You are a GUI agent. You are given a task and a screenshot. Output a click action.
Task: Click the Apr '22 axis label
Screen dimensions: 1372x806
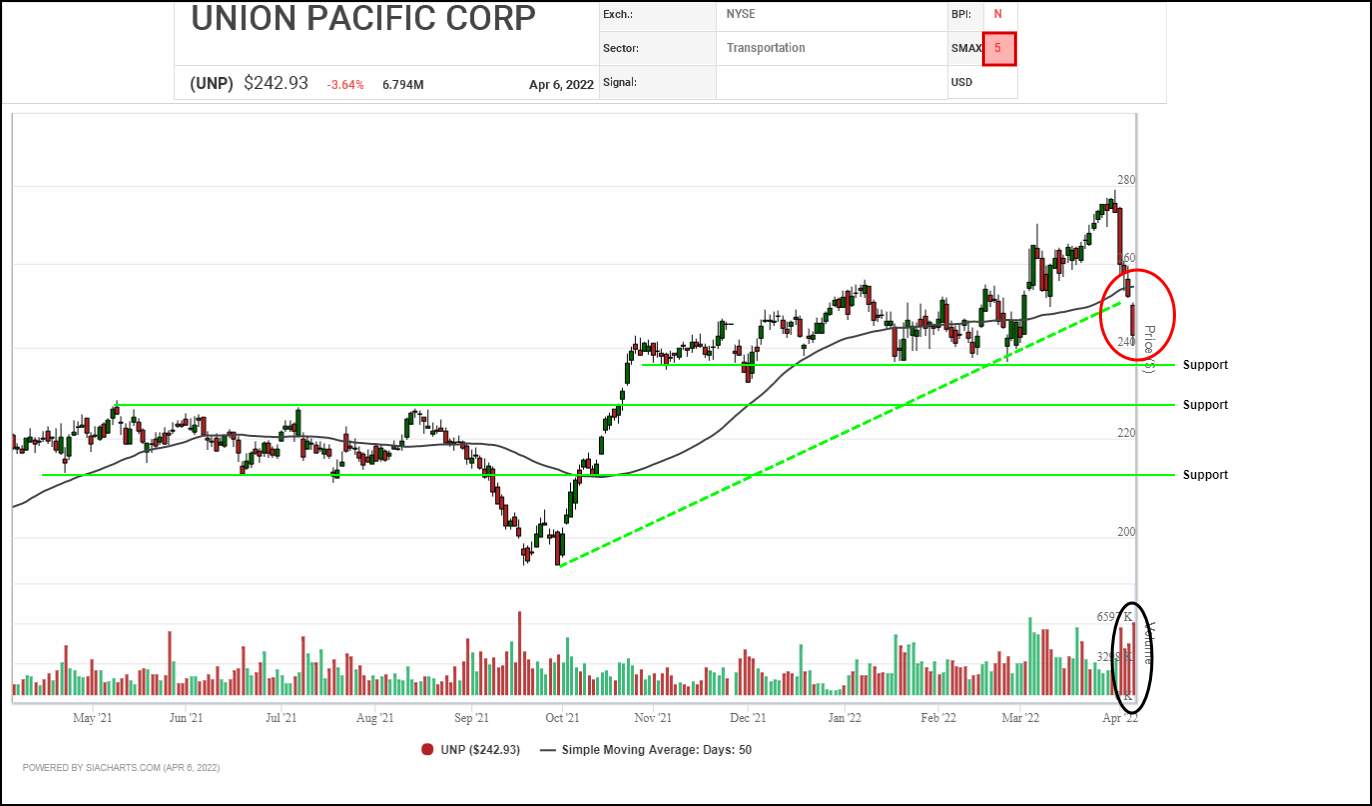coord(1121,718)
